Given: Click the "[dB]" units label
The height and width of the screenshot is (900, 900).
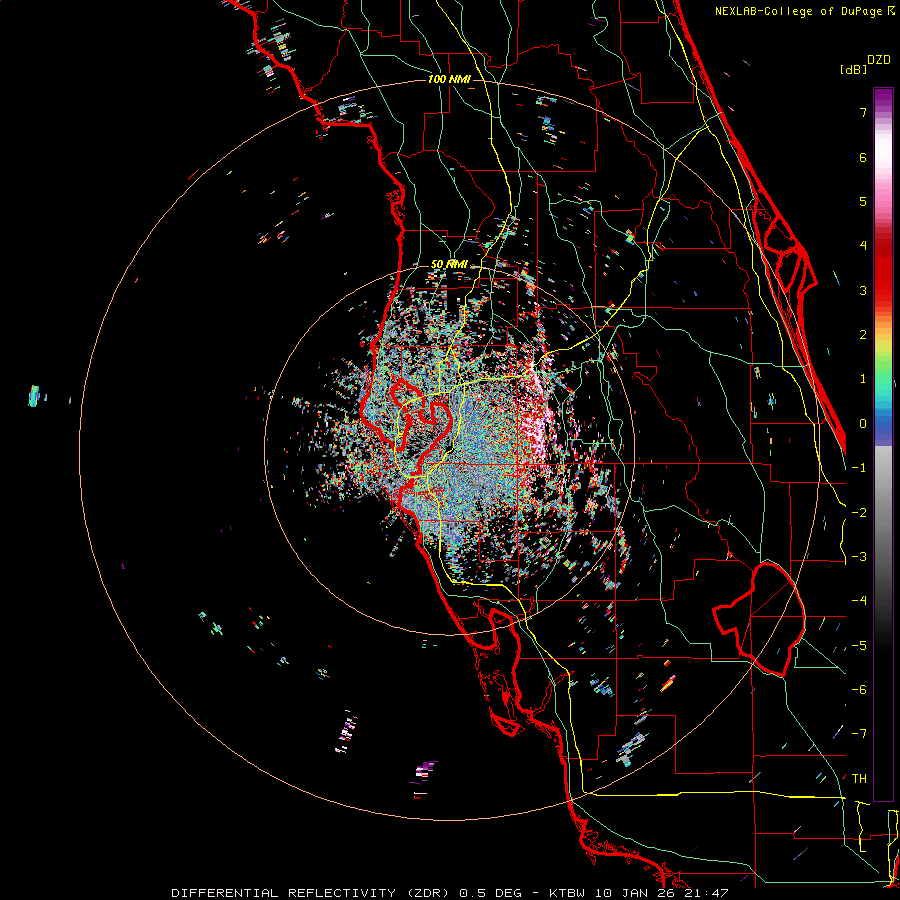Looking at the screenshot, I should [854, 69].
